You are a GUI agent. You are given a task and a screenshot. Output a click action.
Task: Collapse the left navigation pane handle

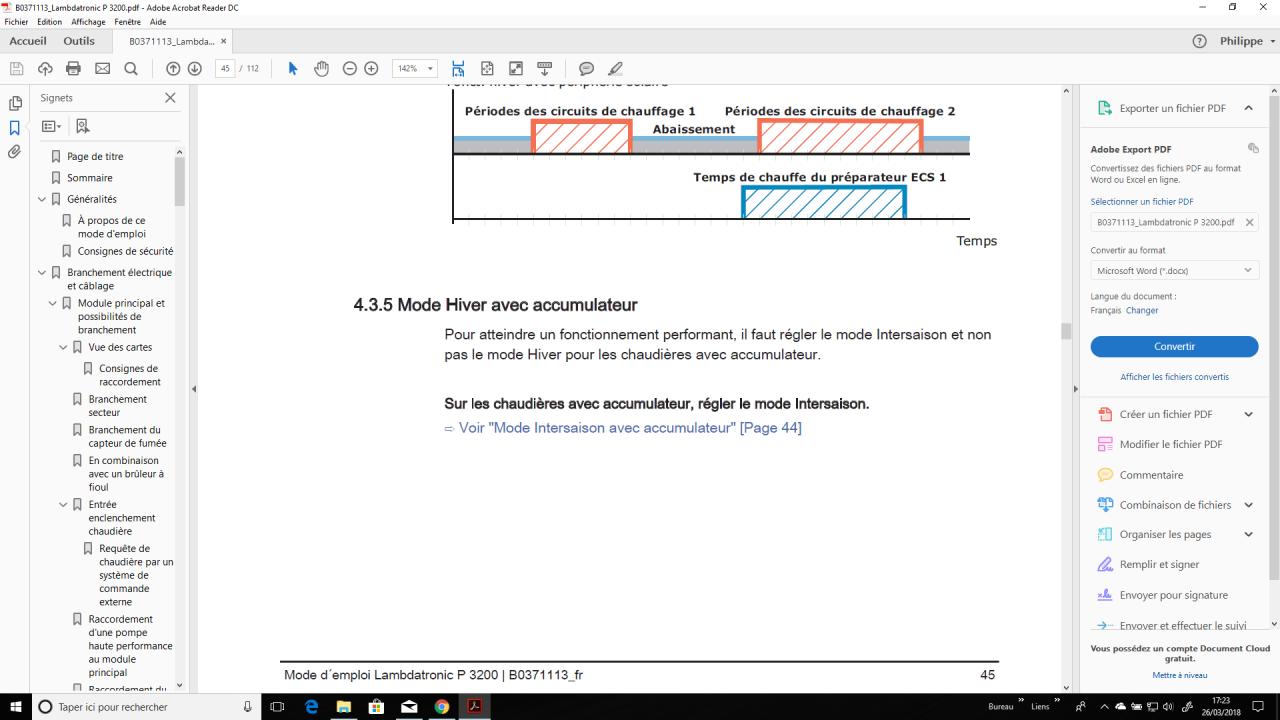pyautogui.click(x=194, y=388)
